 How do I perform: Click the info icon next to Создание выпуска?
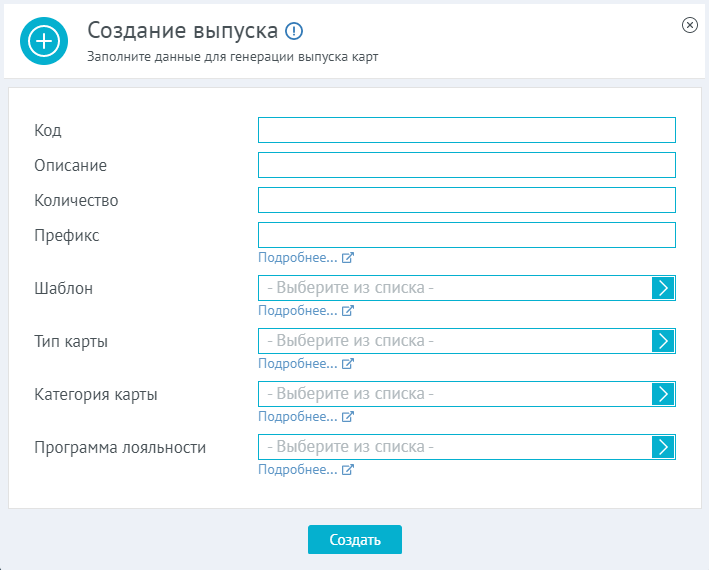coord(294,31)
